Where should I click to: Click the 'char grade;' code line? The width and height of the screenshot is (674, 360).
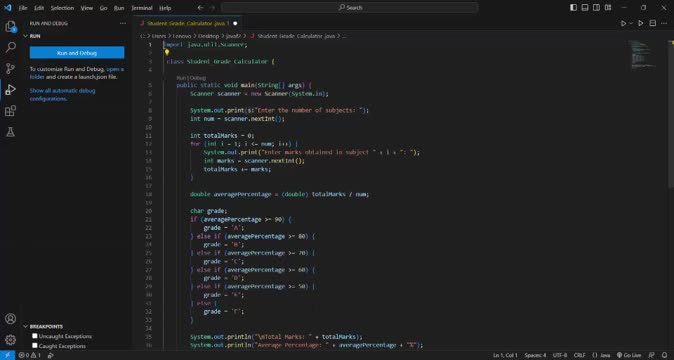point(208,211)
